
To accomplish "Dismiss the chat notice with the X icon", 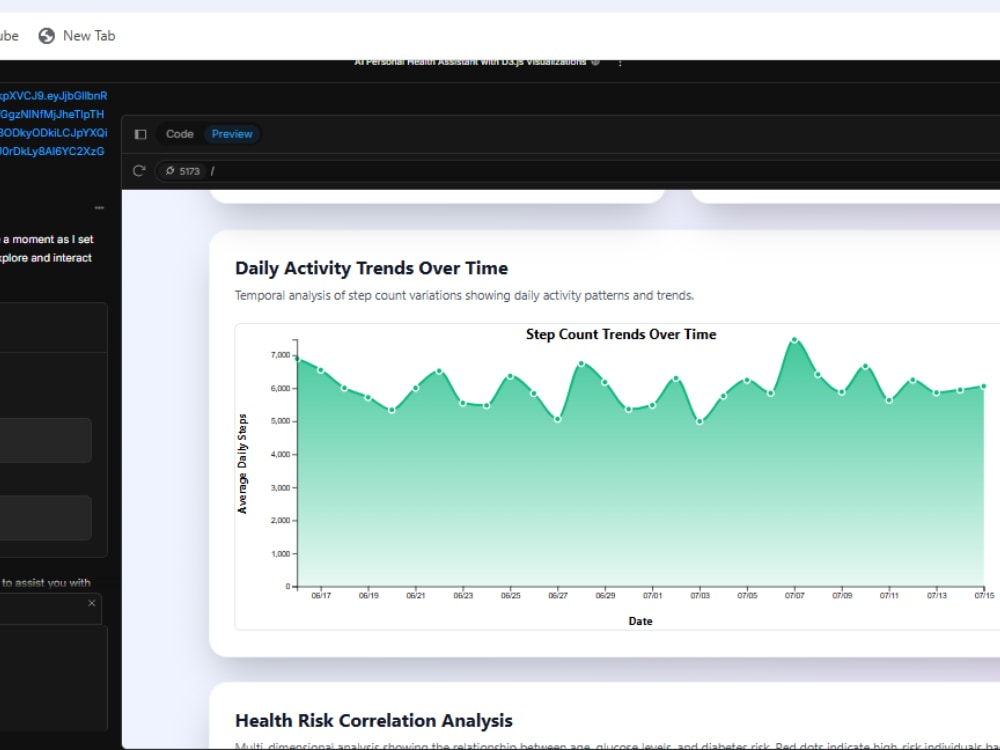I will pyautogui.click(x=92, y=603).
